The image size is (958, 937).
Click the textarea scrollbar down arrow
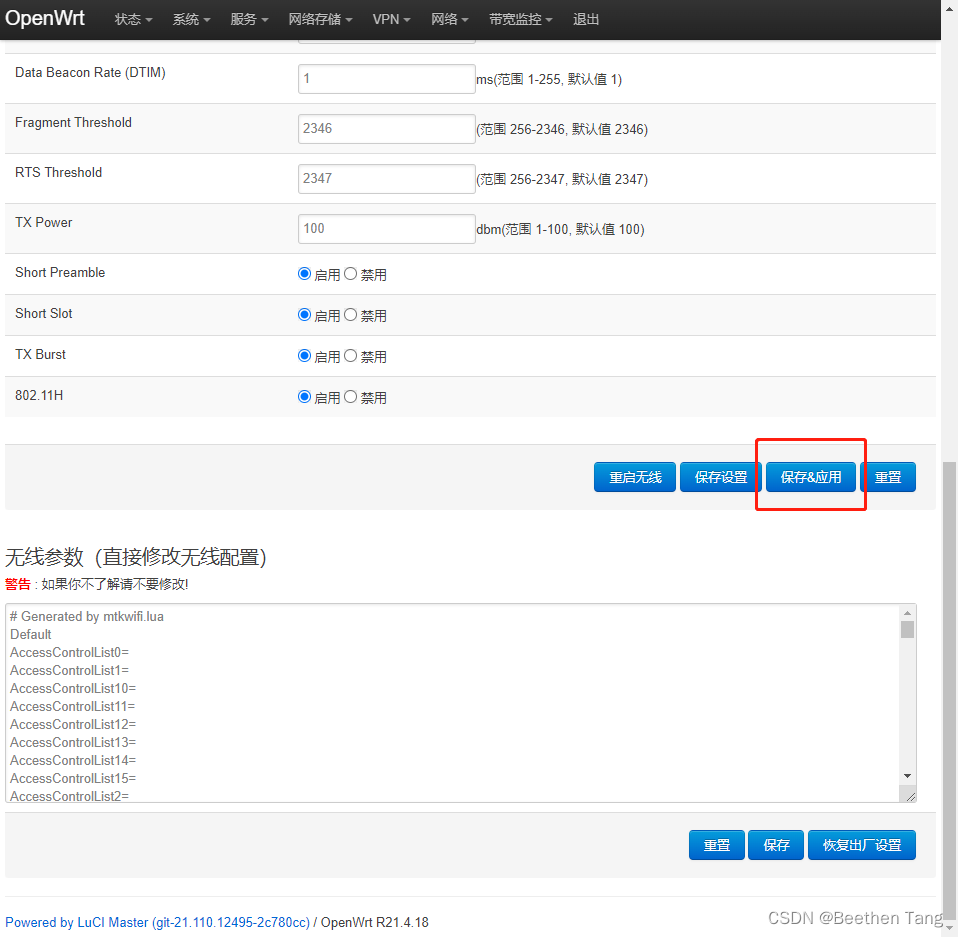907,776
